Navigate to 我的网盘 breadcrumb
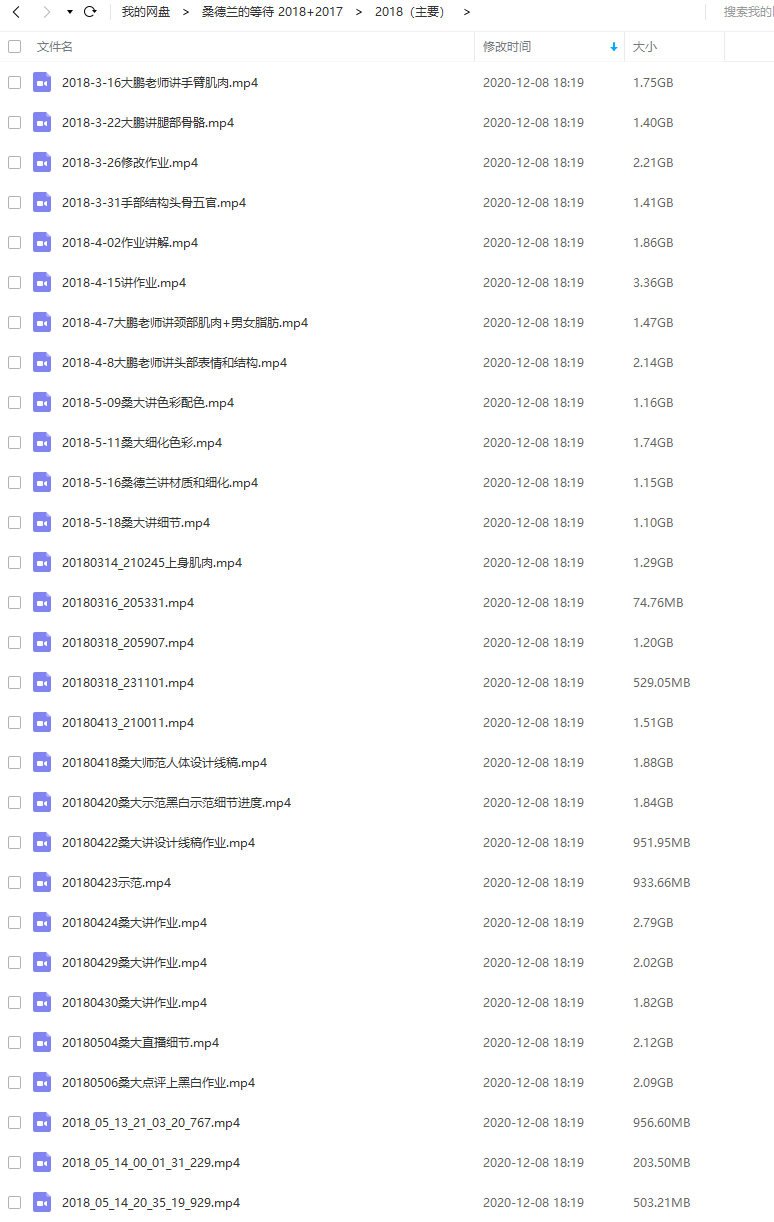774x1222 pixels. (x=146, y=12)
